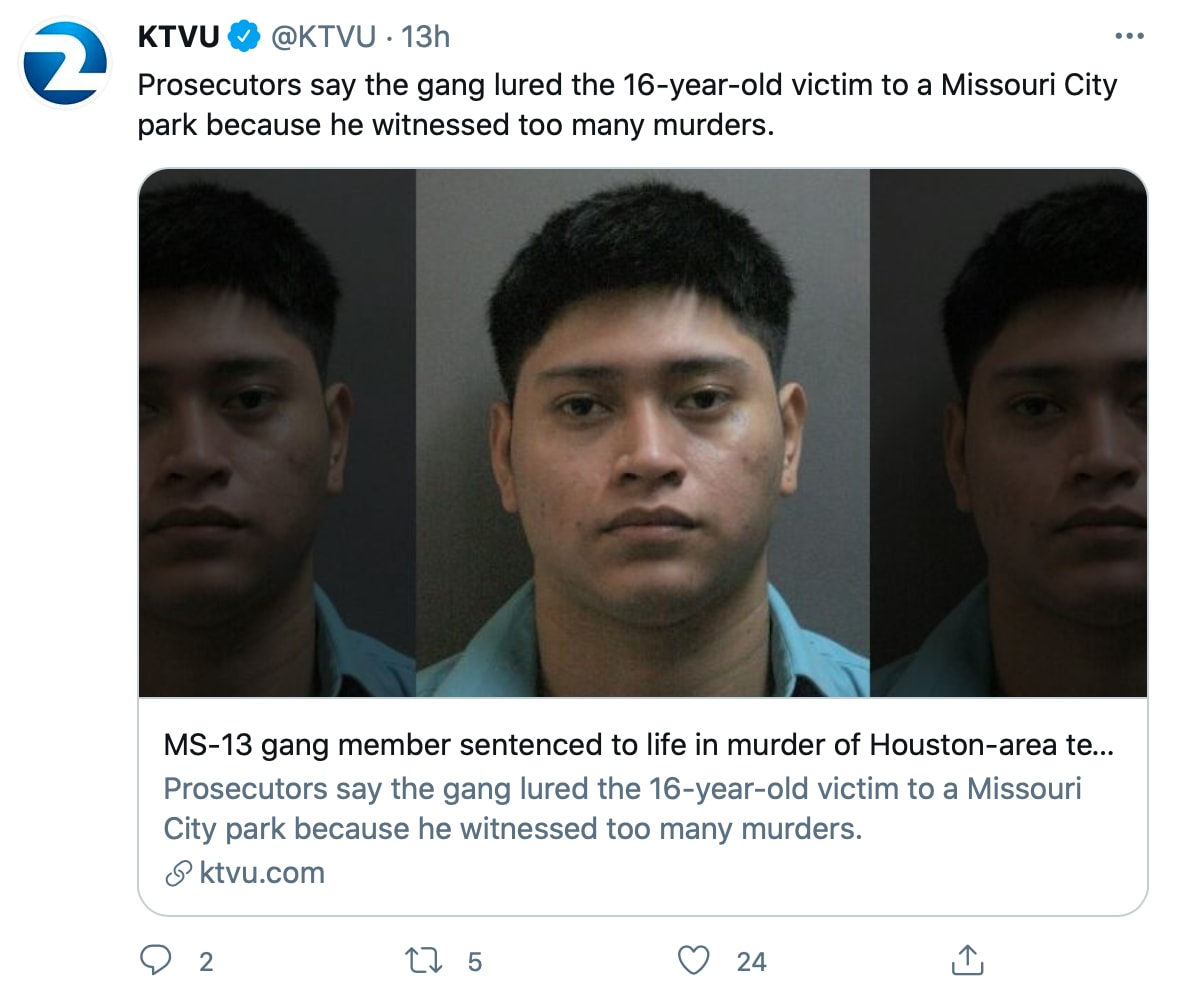Click the reply speech bubble icon
This screenshot has height=994, width=1180.
click(x=156, y=960)
